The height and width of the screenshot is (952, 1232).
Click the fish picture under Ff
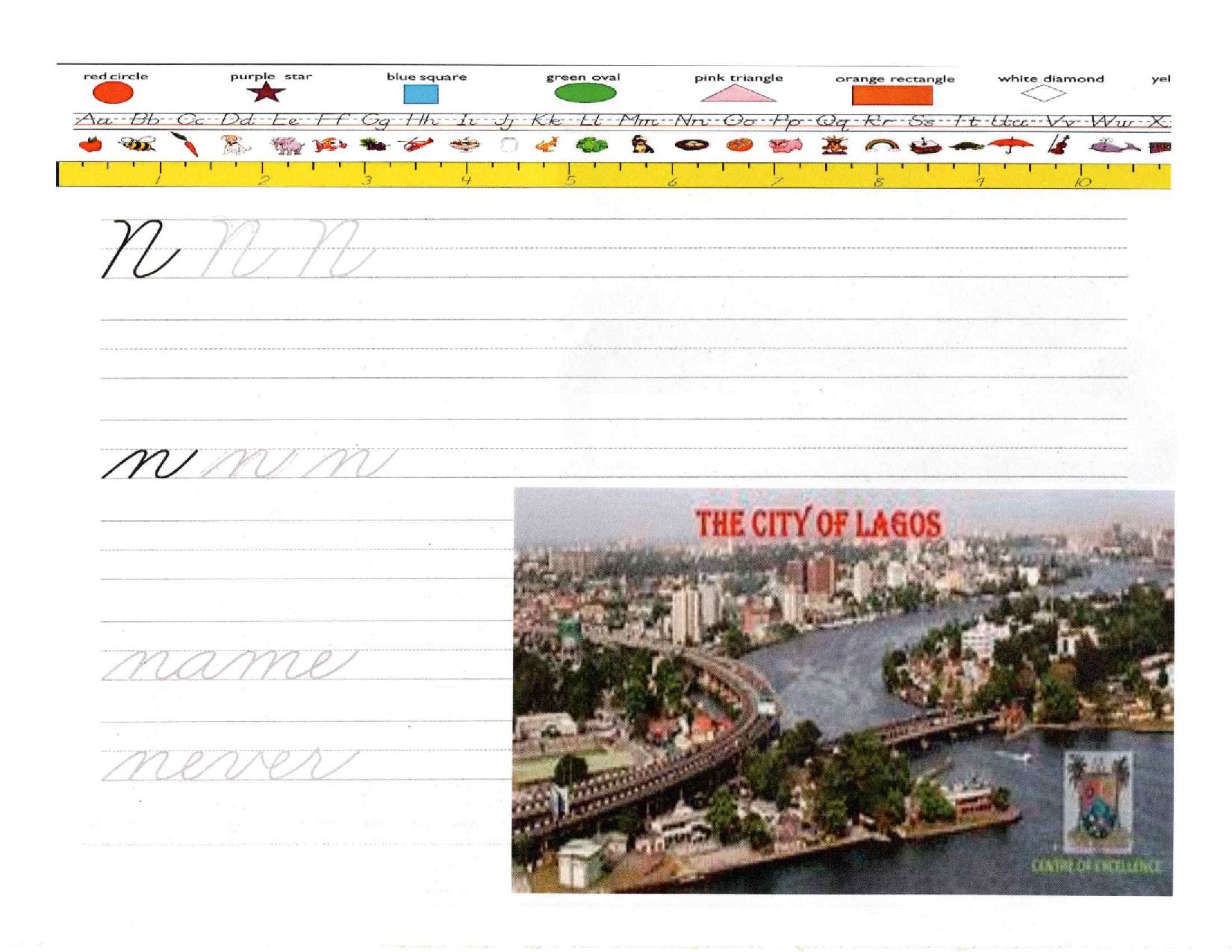pos(330,145)
